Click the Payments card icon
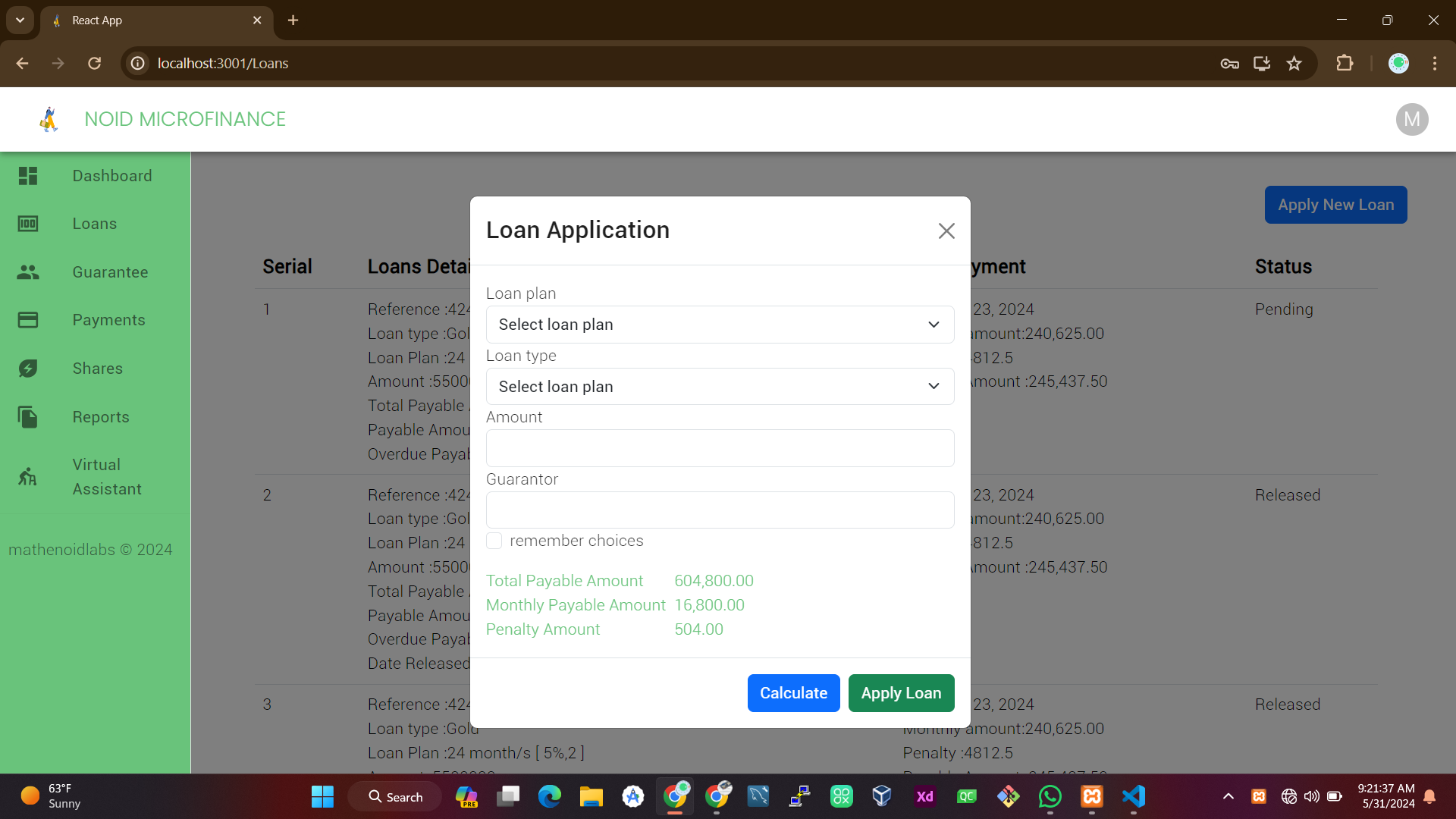Image resolution: width=1456 pixels, height=819 pixels. [x=28, y=320]
